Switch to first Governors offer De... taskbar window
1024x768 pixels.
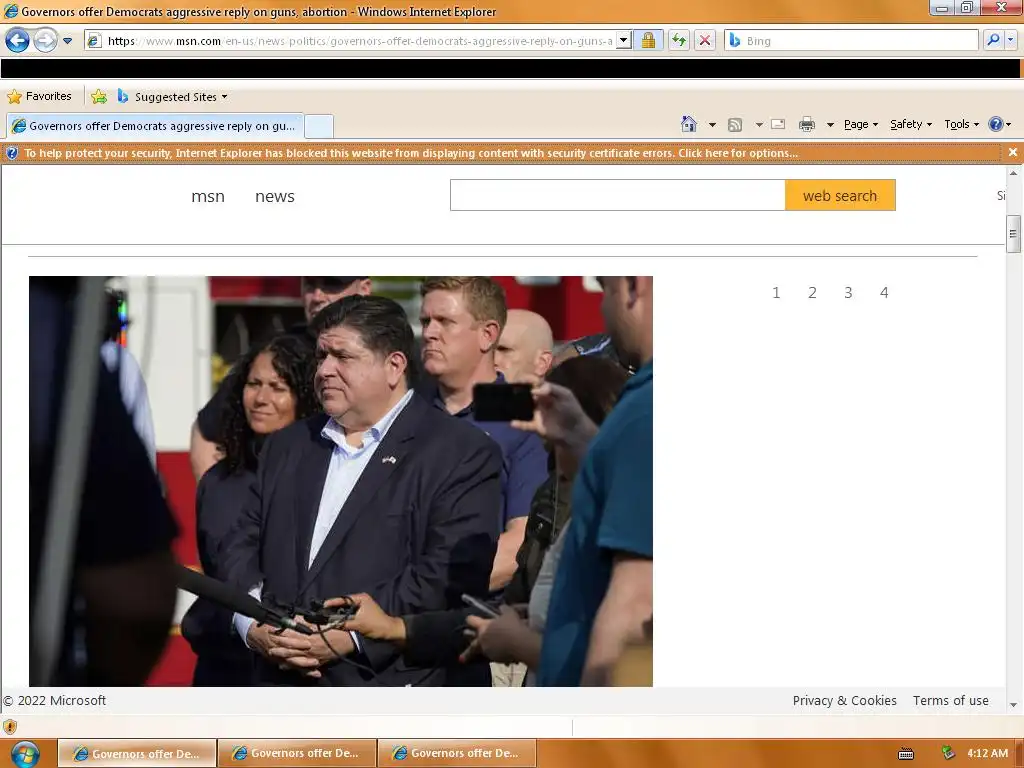137,753
